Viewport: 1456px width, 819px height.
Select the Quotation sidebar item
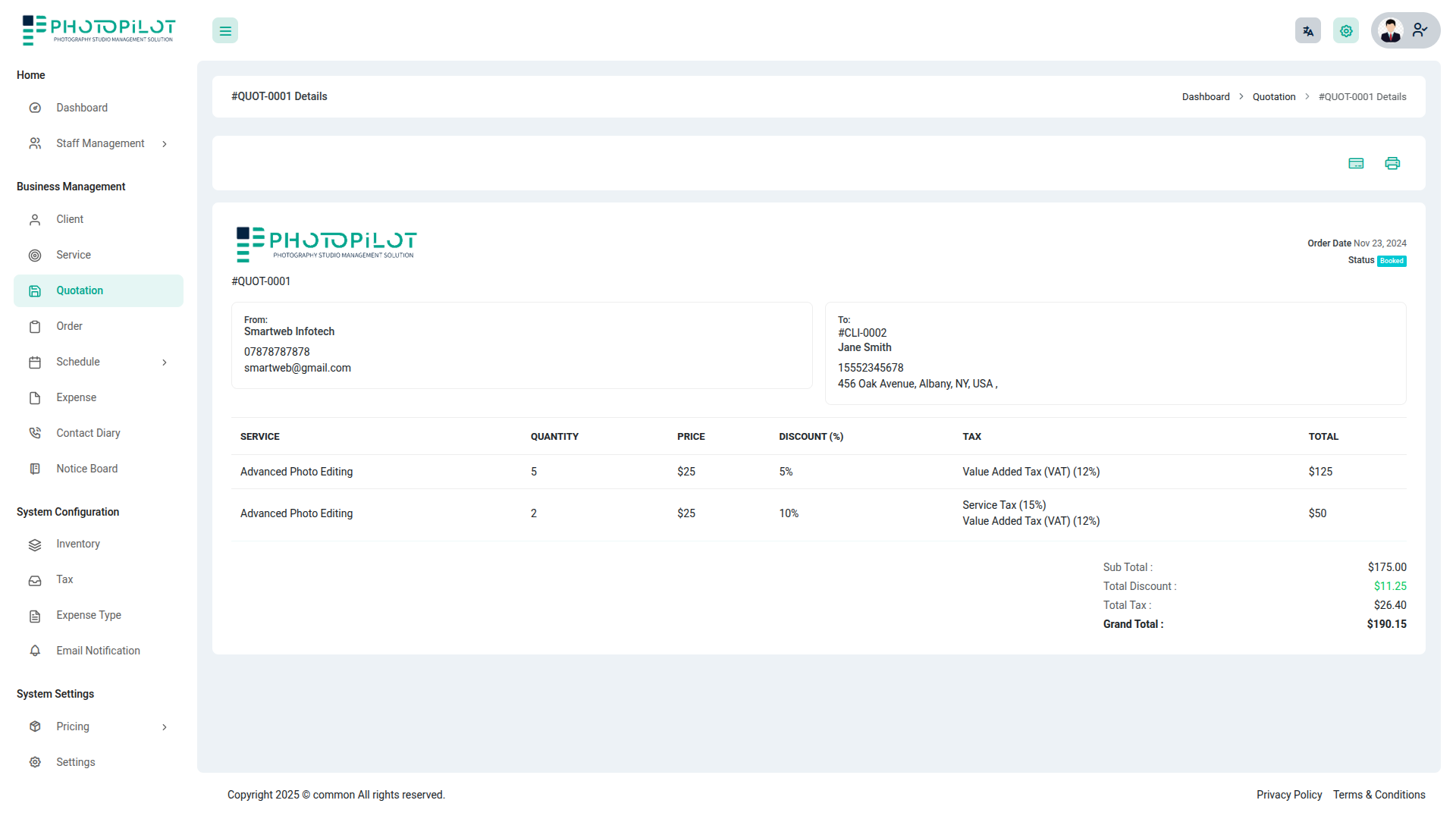(x=99, y=290)
